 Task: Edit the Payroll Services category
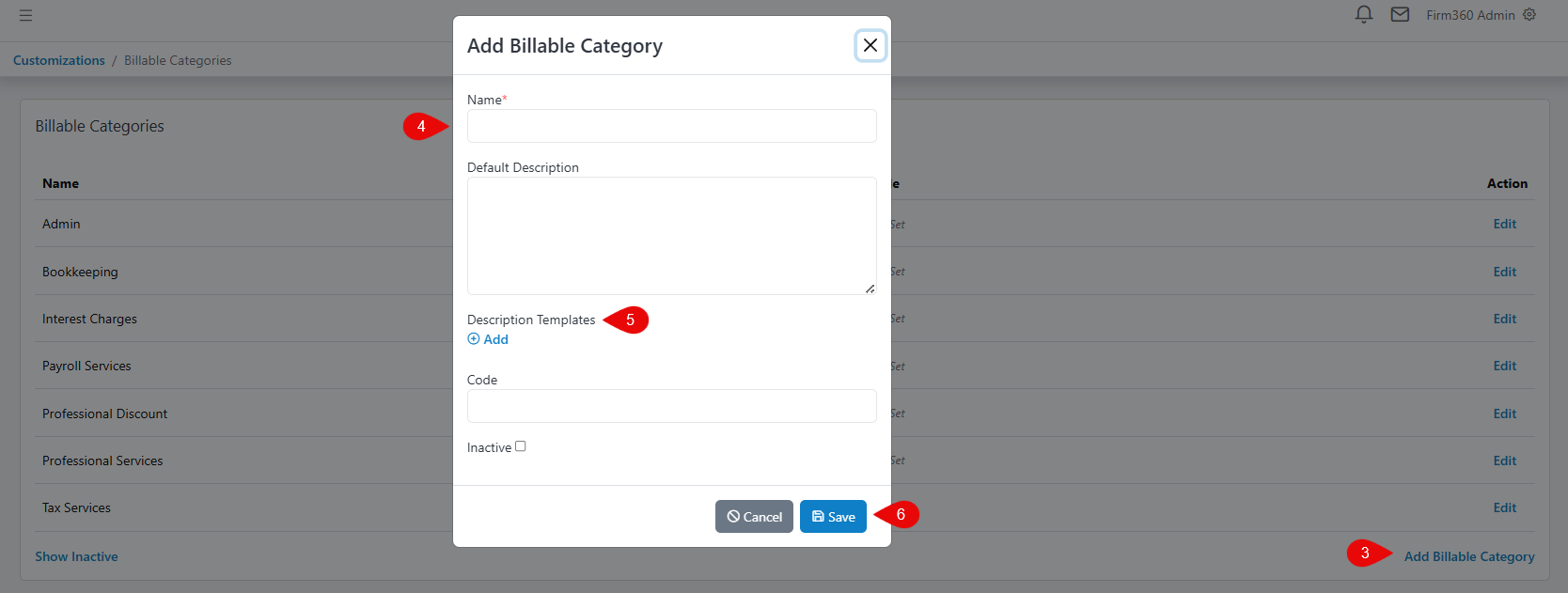tap(1504, 366)
